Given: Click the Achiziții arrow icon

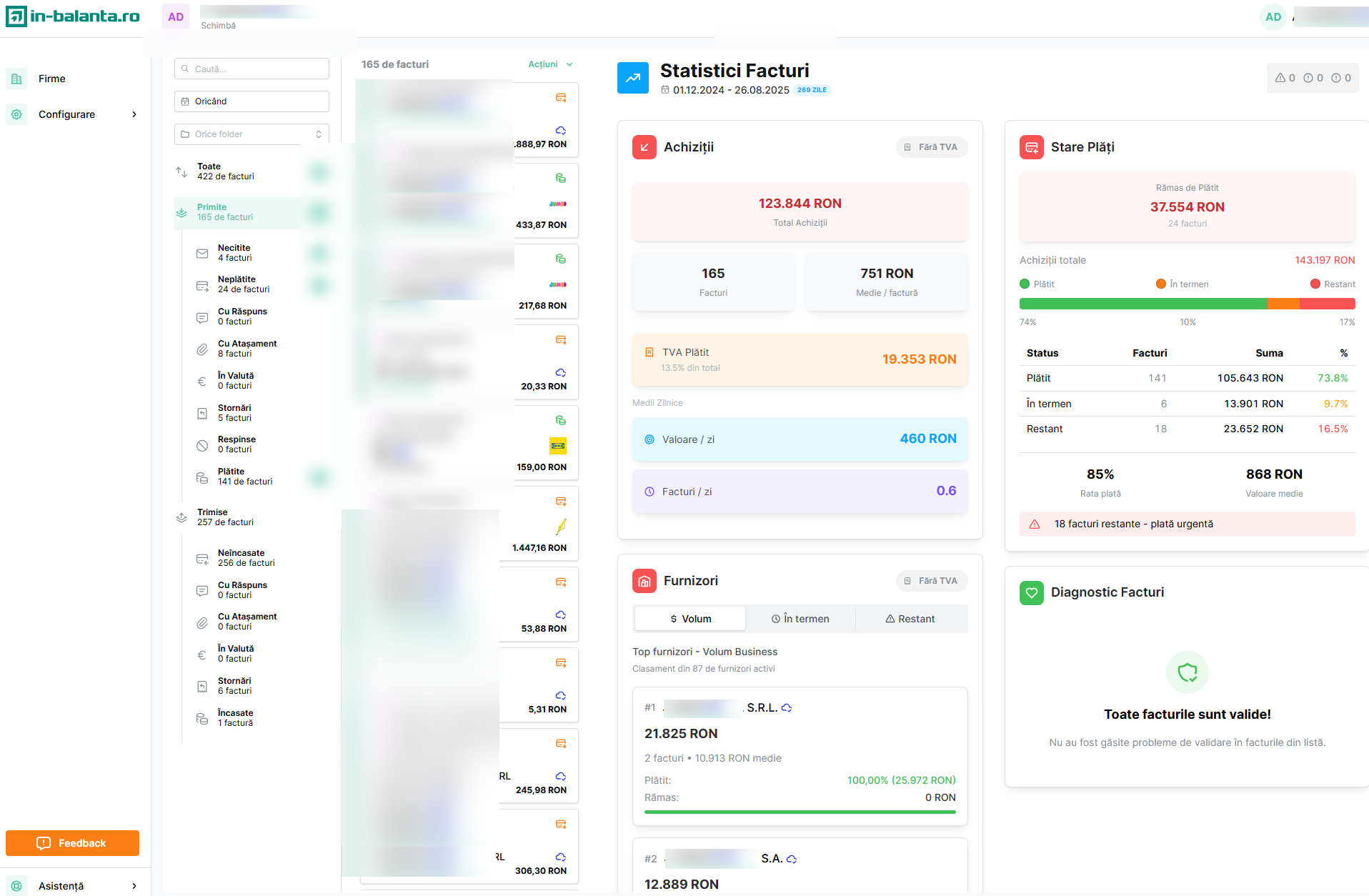Looking at the screenshot, I should pyautogui.click(x=644, y=147).
